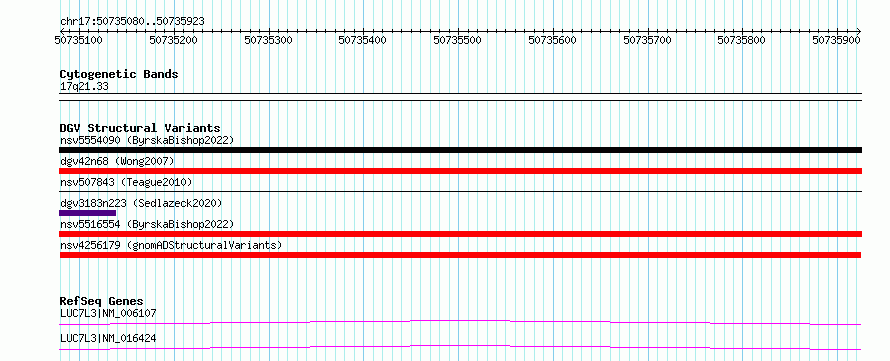
Task: Click the 50735700 ruler tick label
Action: click(x=647, y=40)
